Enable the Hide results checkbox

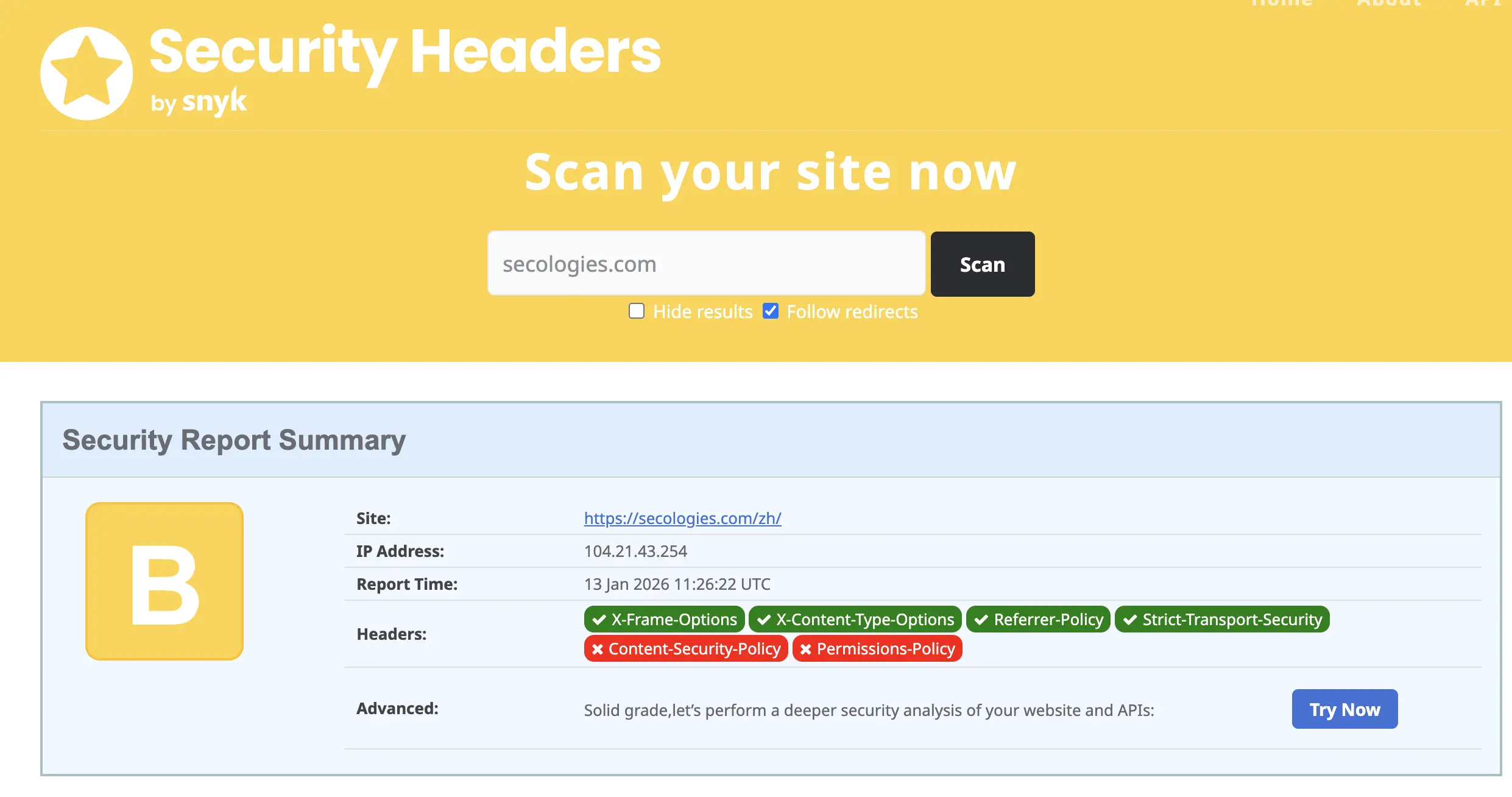click(637, 311)
